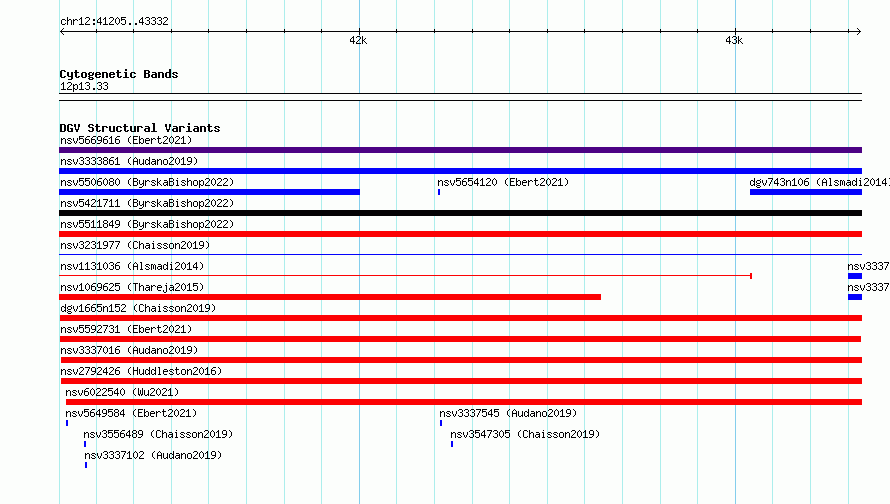Click the nsv3337102 (Audano2019) label
This screenshot has width=890, height=504.
(153, 455)
